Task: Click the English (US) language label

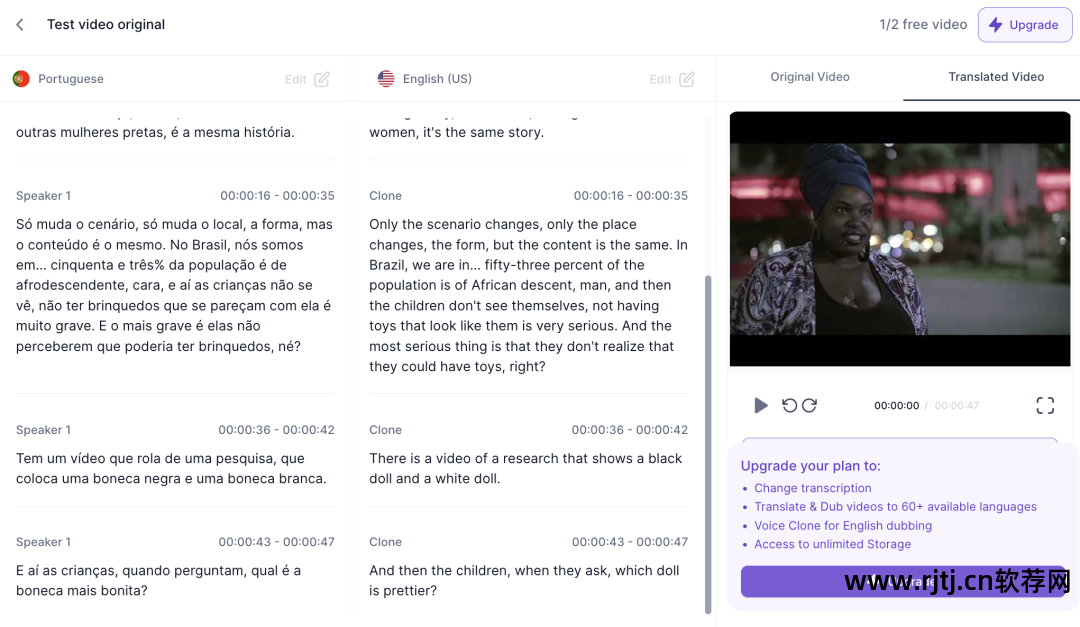Action: click(437, 79)
